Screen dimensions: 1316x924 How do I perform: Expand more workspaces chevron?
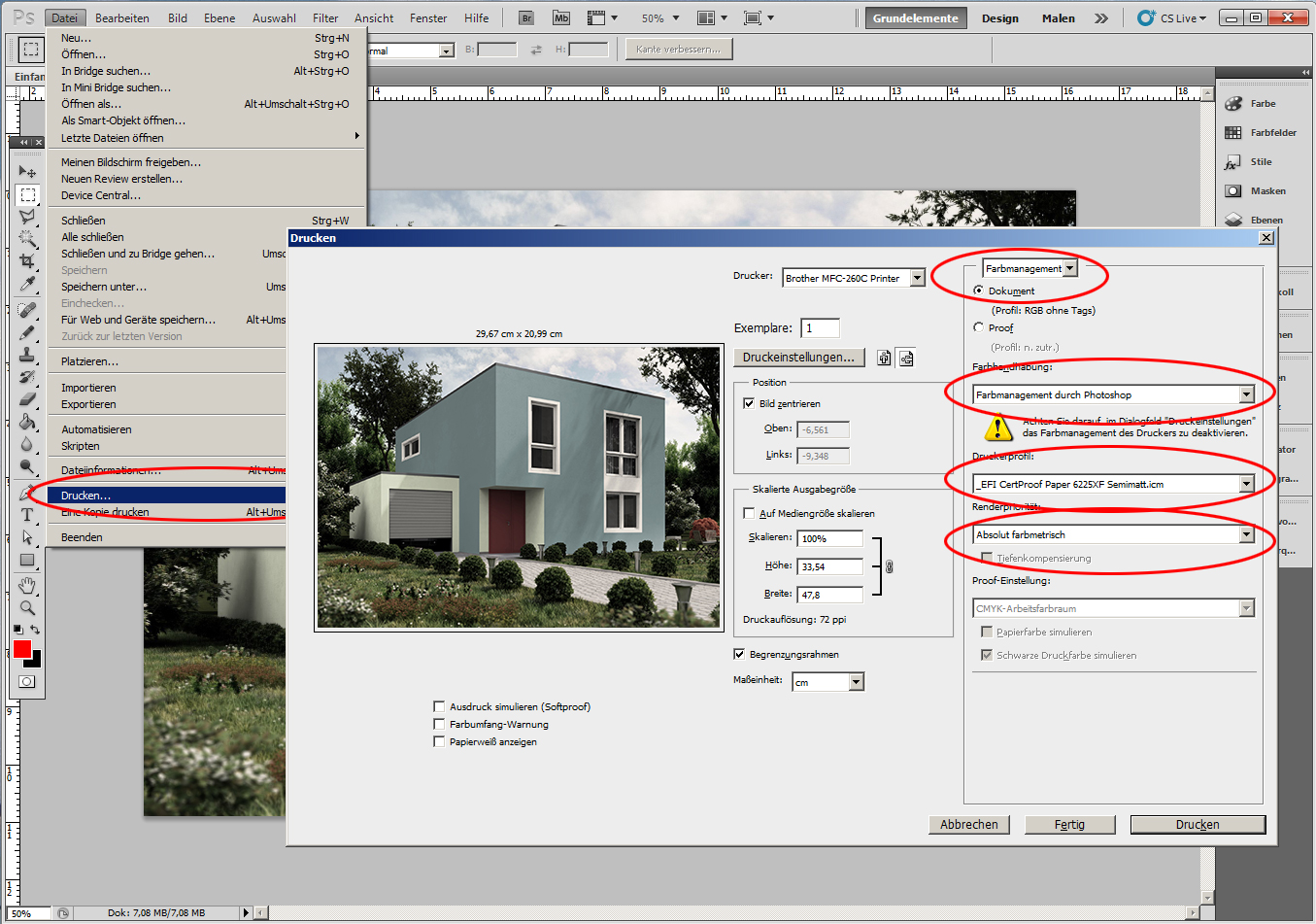[1100, 17]
